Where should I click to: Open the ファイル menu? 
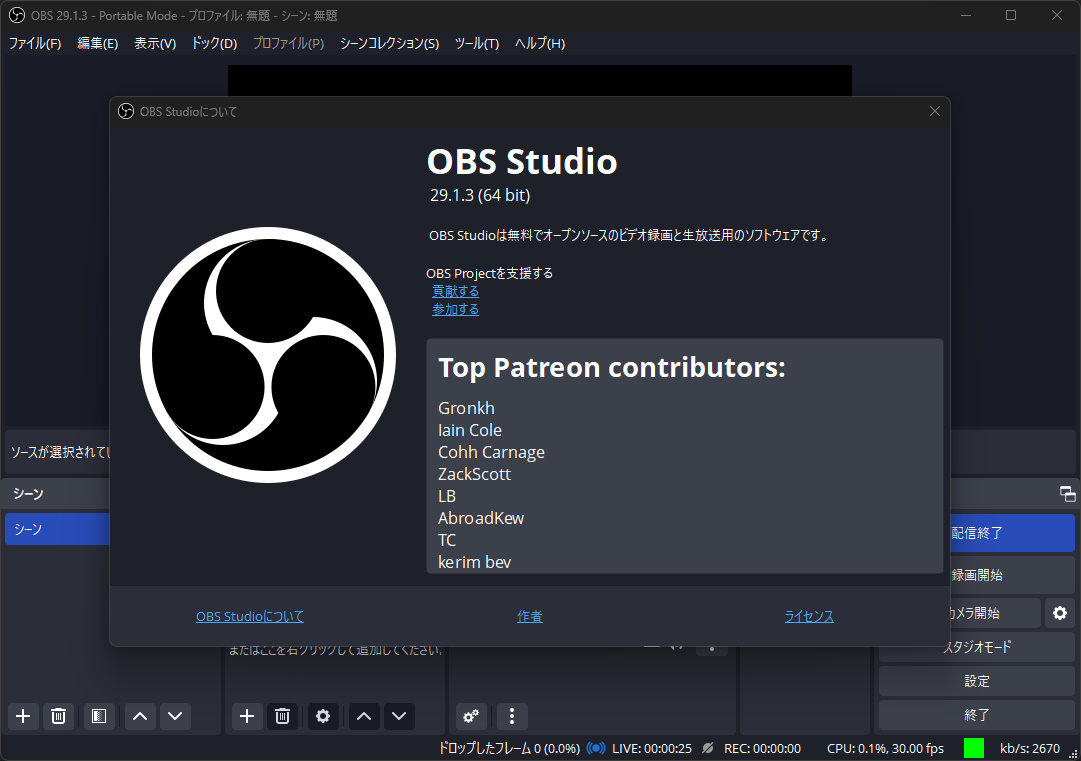tap(34, 43)
